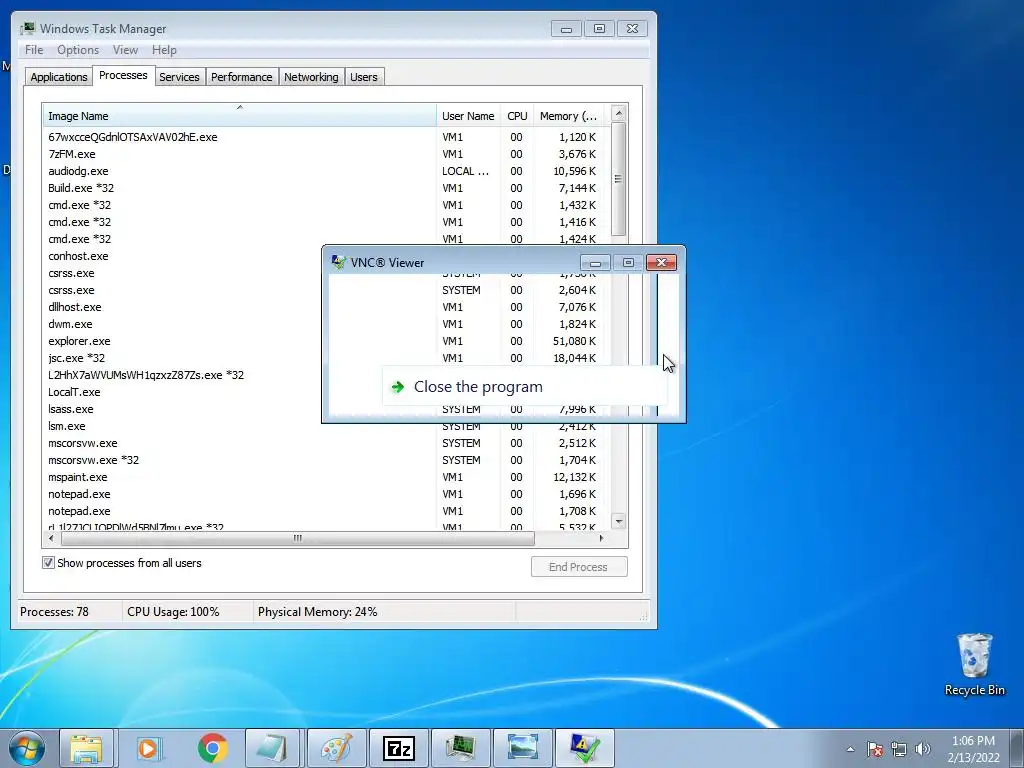The width and height of the screenshot is (1024, 768).
Task: Click the Physical Memory: 24% status entry
Action: [317, 612]
